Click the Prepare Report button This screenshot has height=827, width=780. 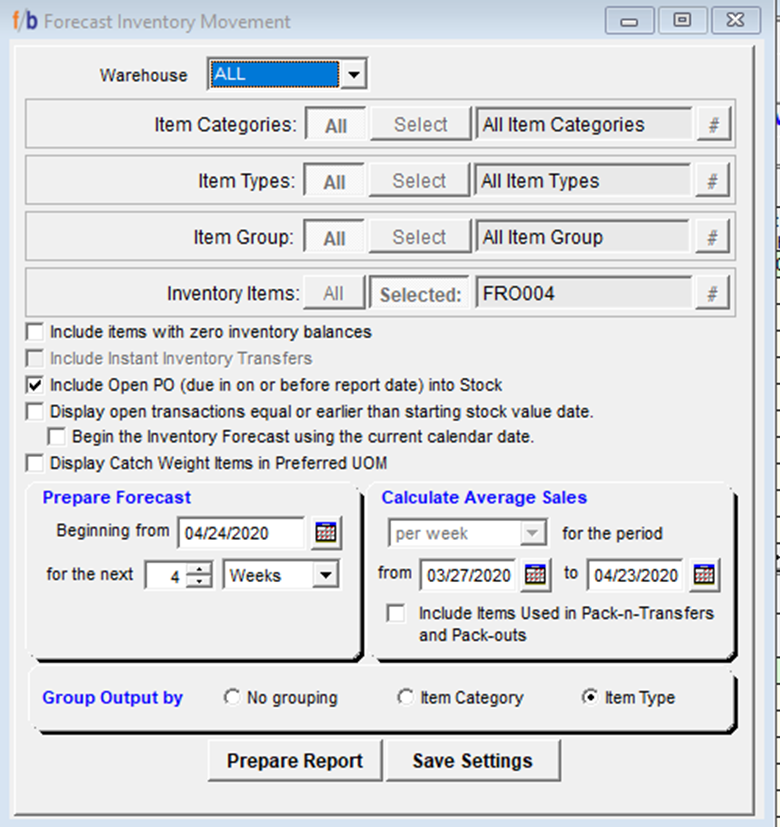(294, 761)
